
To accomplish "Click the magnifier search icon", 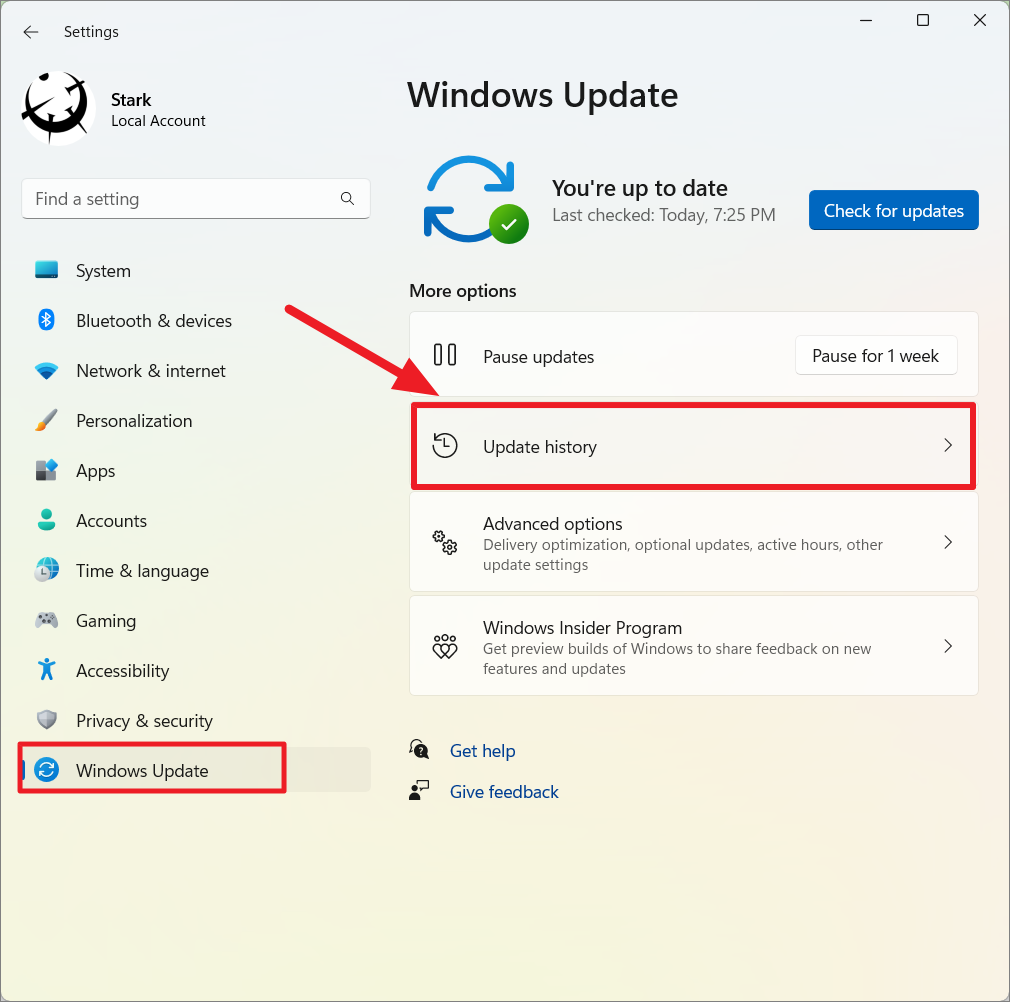I will click(x=347, y=198).
